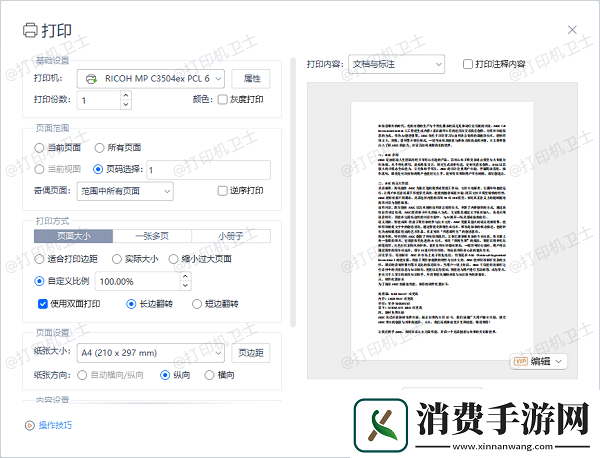This screenshot has height=458, width=600.
Task: Tick the 打印注释内容 checkbox
Action: click(468, 64)
